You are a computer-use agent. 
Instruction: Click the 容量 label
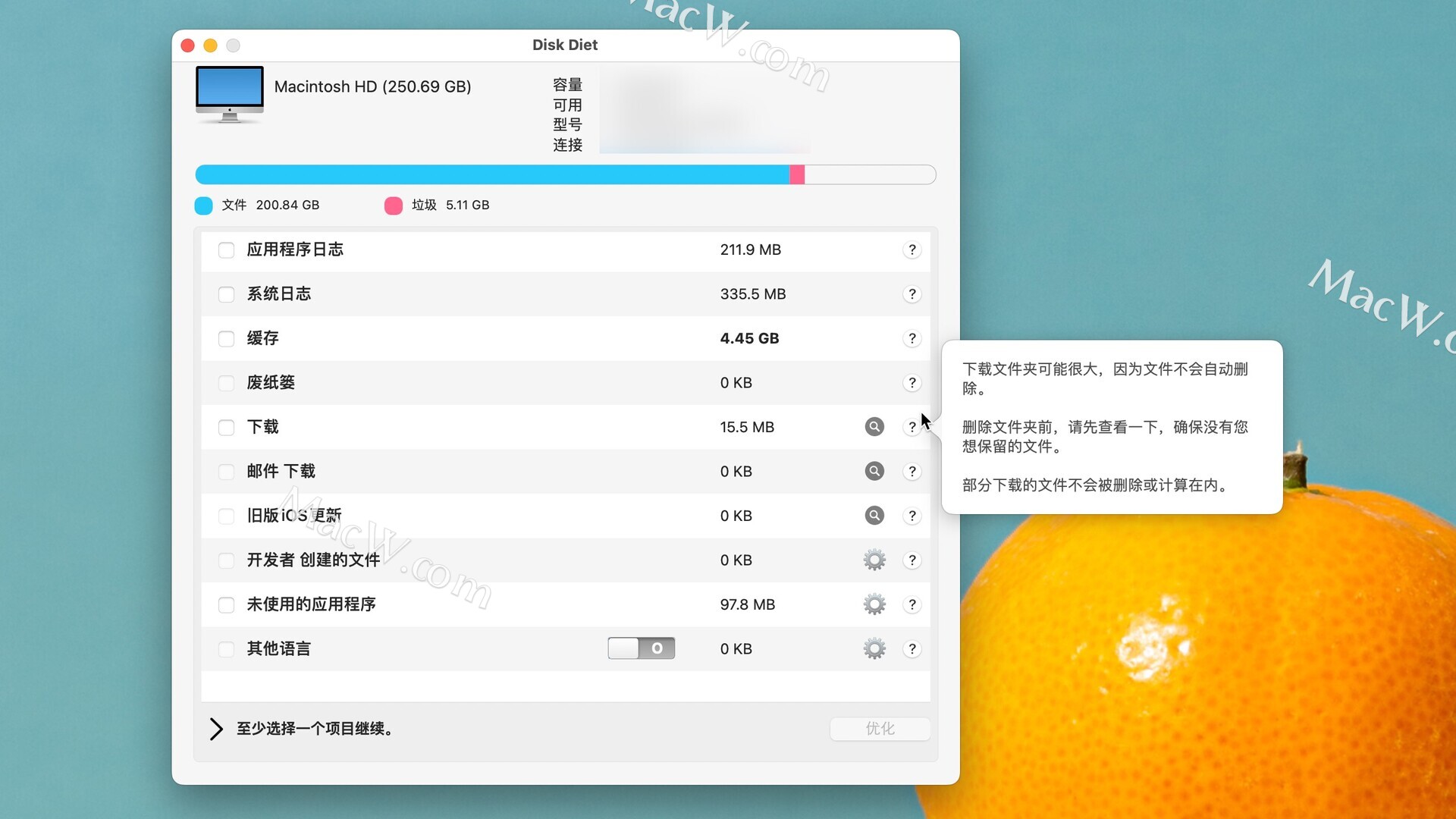567,85
